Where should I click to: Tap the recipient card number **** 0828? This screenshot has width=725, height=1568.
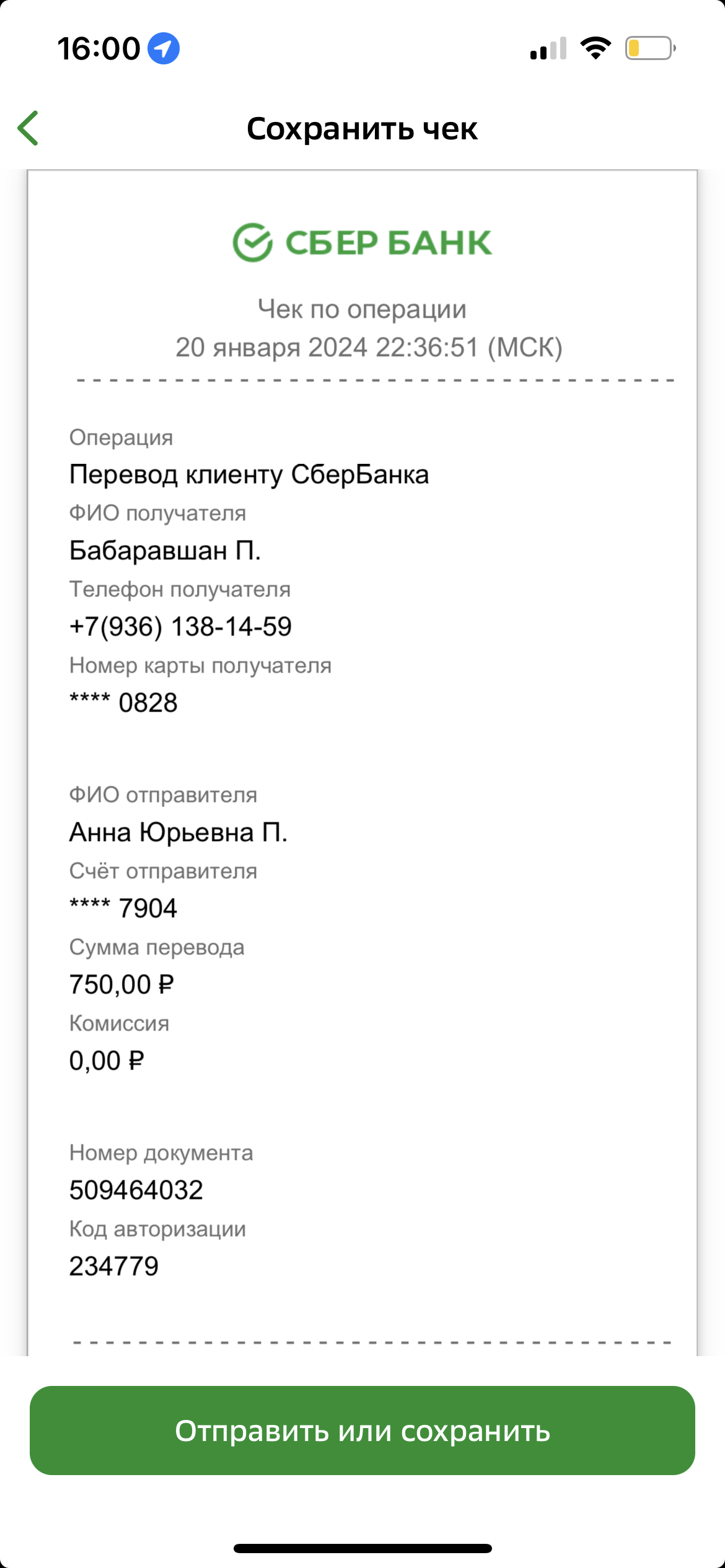coord(123,703)
